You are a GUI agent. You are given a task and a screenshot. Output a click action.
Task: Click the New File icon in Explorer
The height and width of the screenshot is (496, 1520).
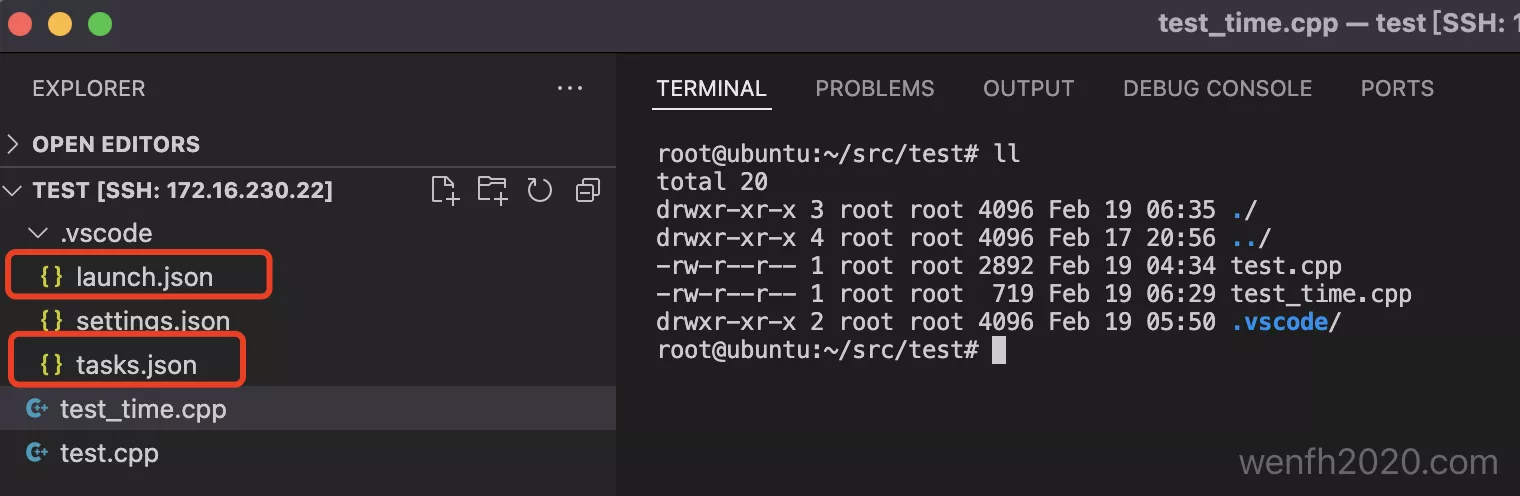[x=444, y=190]
